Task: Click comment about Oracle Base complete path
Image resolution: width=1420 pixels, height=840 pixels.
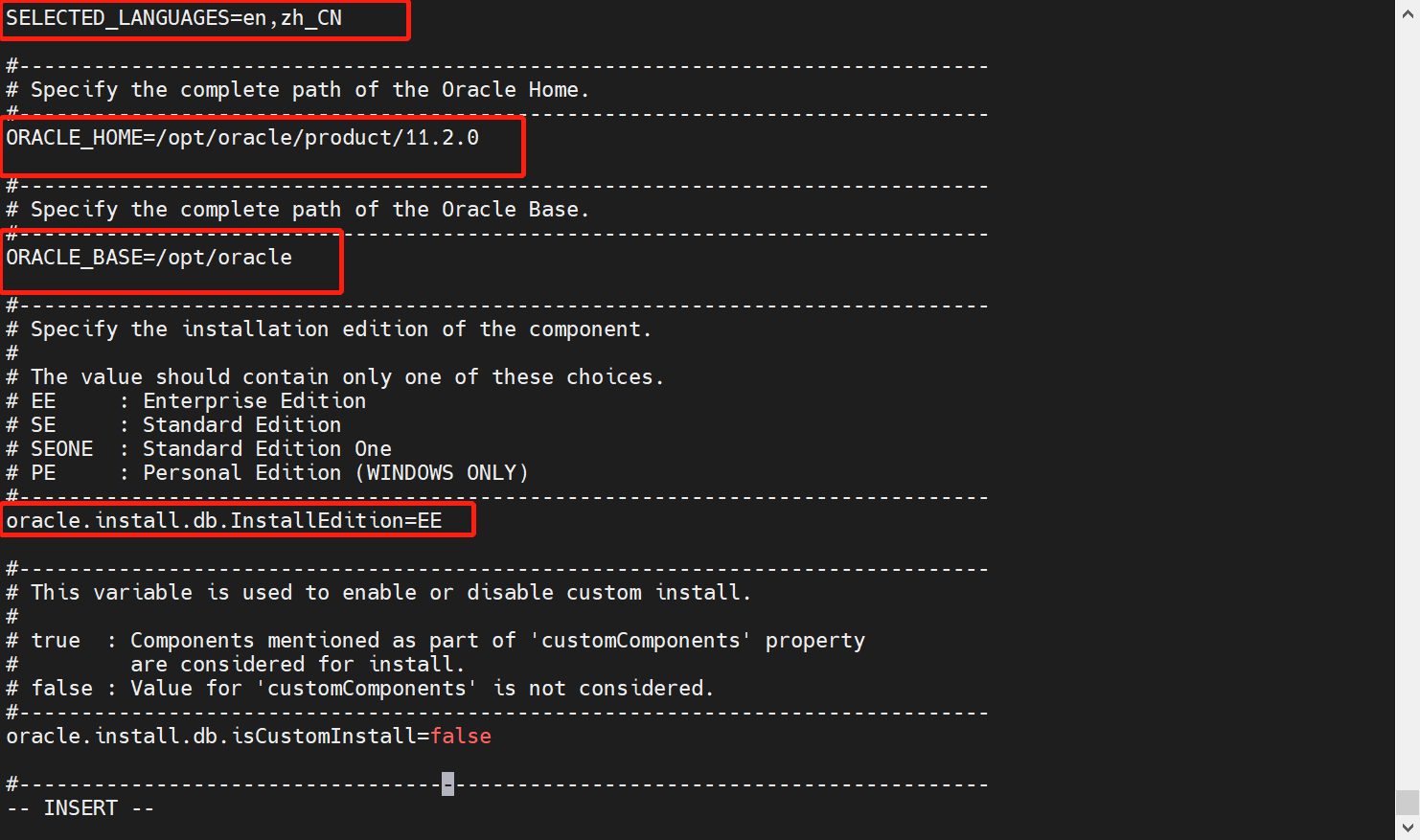Action: coord(297,210)
